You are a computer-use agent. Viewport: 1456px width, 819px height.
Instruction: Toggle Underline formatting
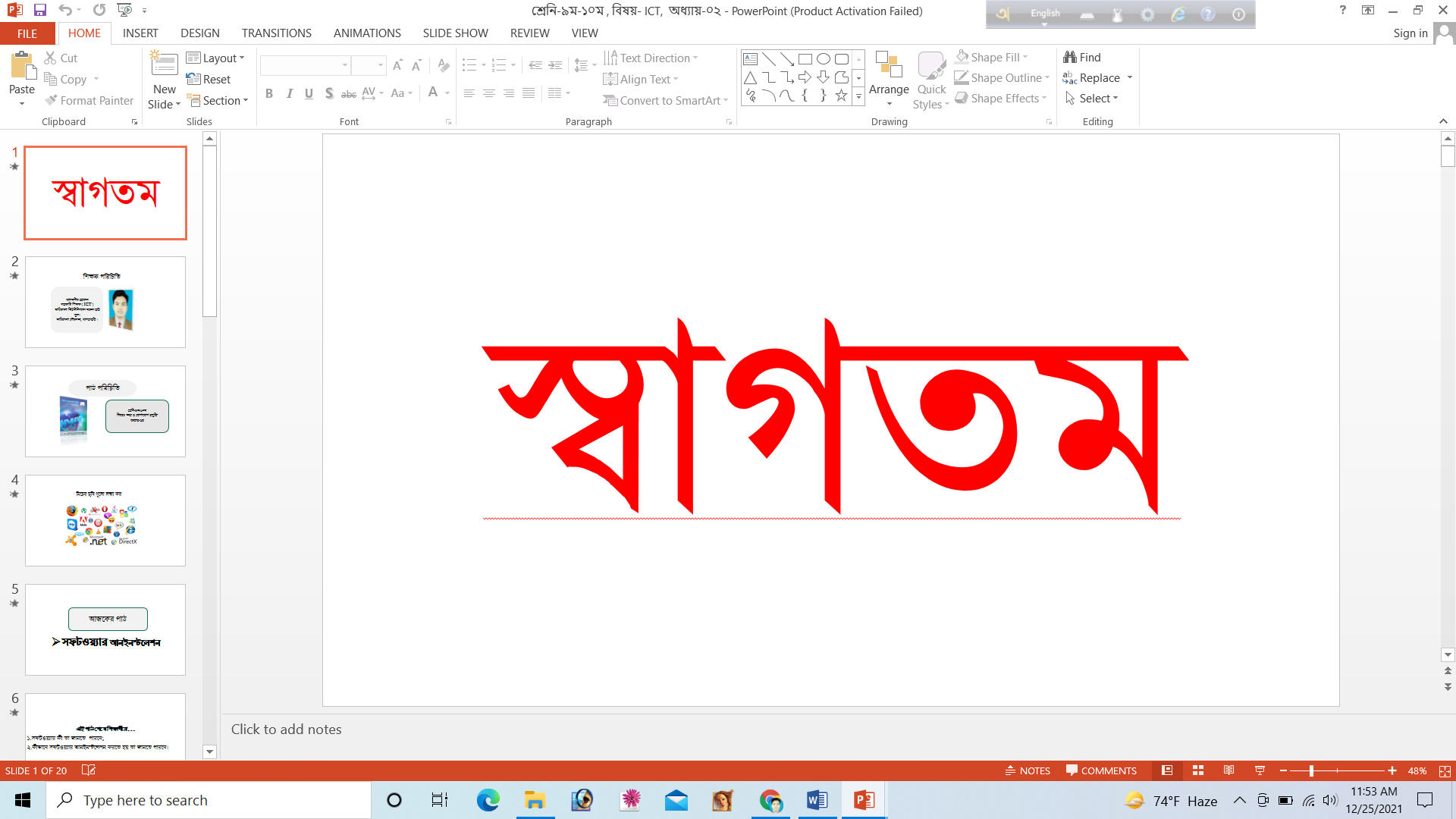click(x=309, y=93)
